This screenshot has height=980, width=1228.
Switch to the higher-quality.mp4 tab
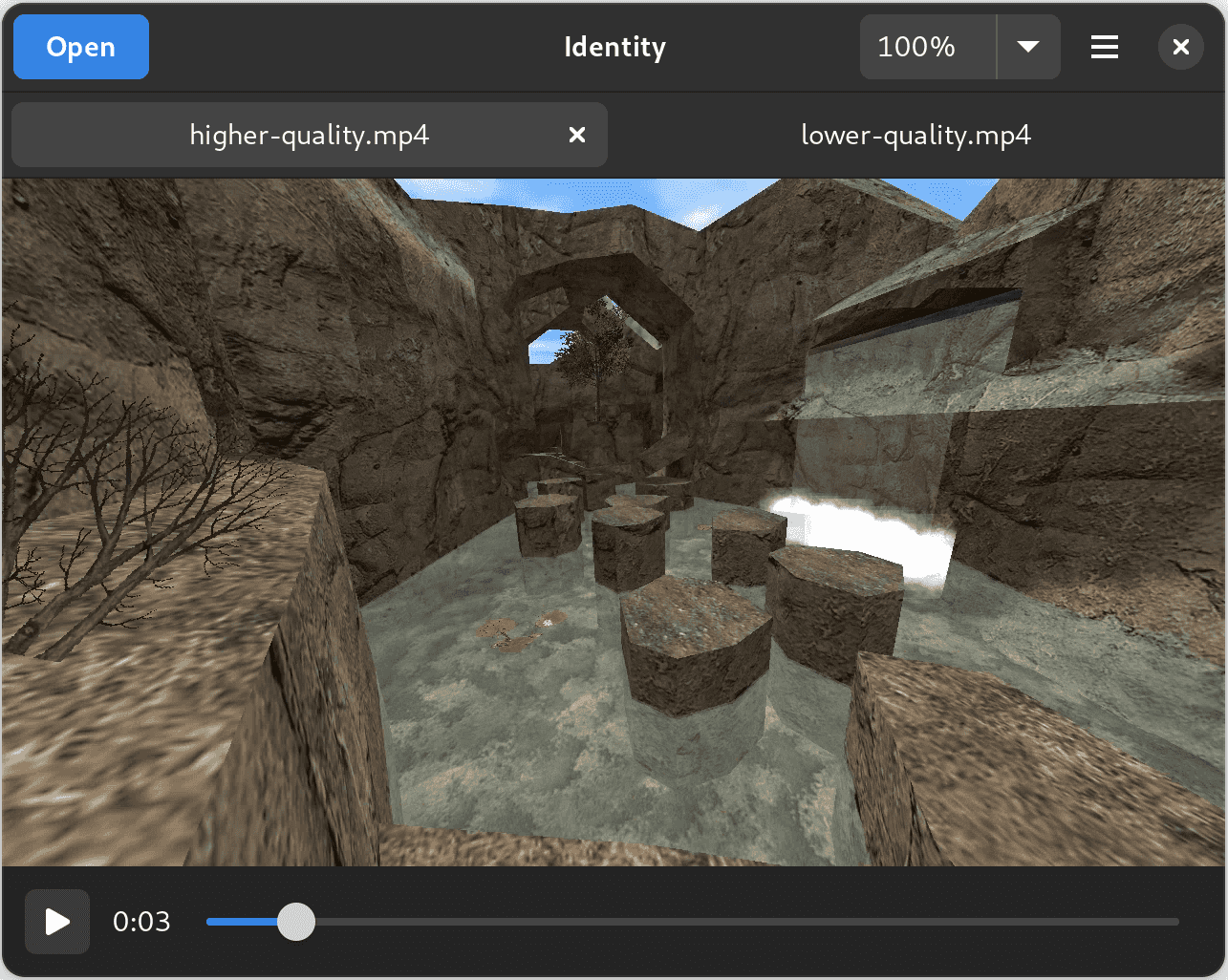pos(310,135)
